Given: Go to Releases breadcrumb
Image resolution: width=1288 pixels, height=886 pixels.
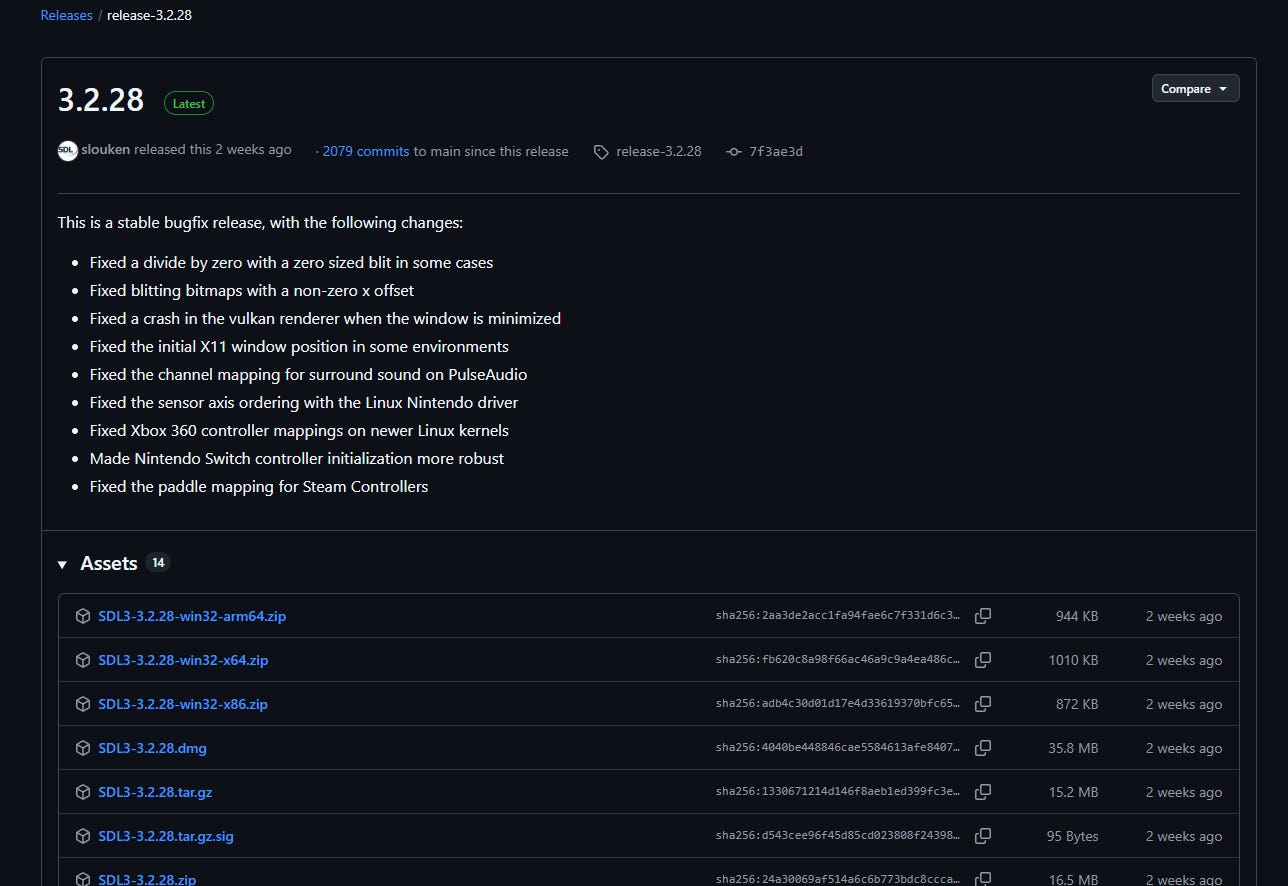Looking at the screenshot, I should 66,15.
